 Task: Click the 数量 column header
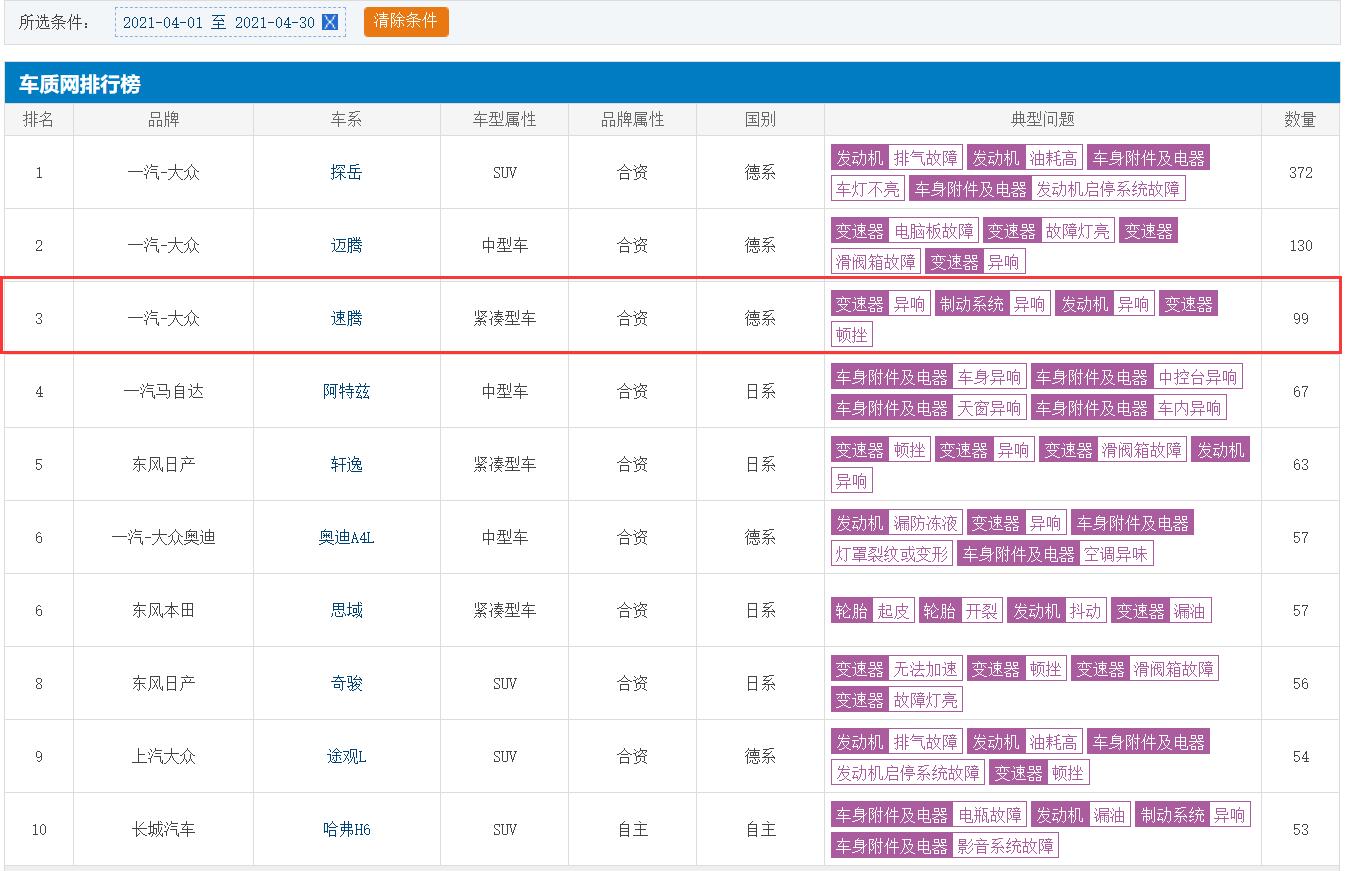1300,120
